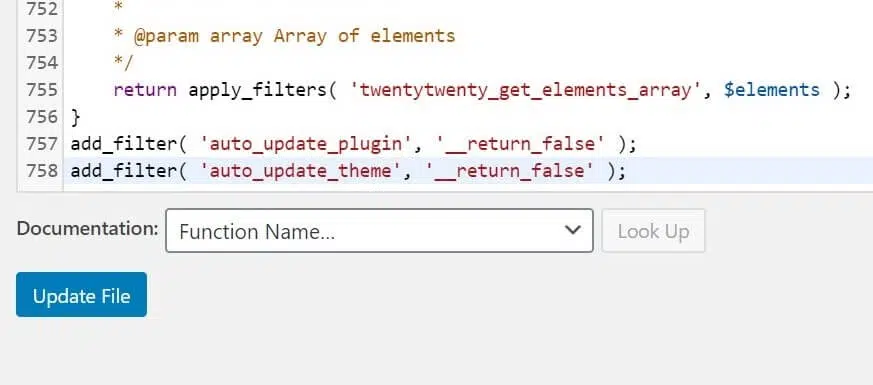Image resolution: width=873 pixels, height=385 pixels.
Task: Click 'twentytwenty_get_elements_array' filter name
Action: tap(526, 90)
